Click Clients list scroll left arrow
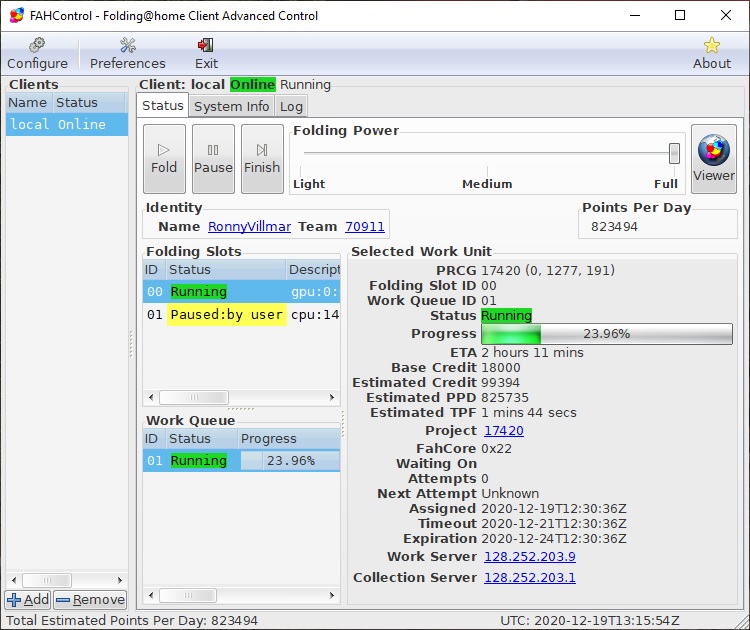 [x=14, y=580]
